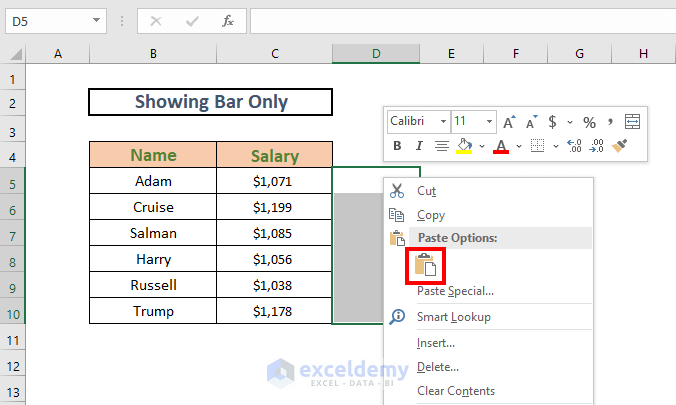The width and height of the screenshot is (676, 405).
Task: Select the Format Painter brush
Action: [620, 146]
